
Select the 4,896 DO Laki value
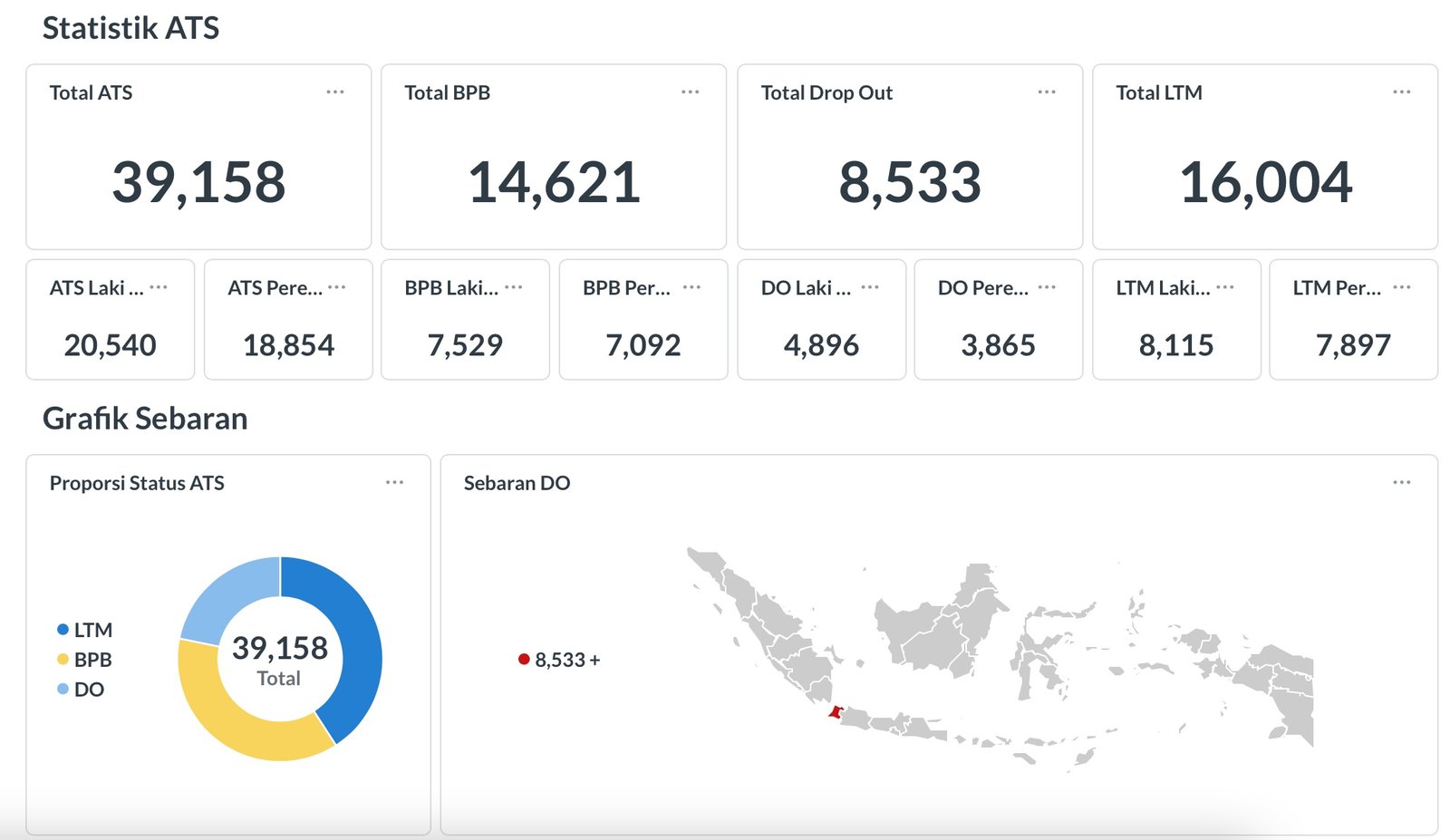(x=821, y=345)
